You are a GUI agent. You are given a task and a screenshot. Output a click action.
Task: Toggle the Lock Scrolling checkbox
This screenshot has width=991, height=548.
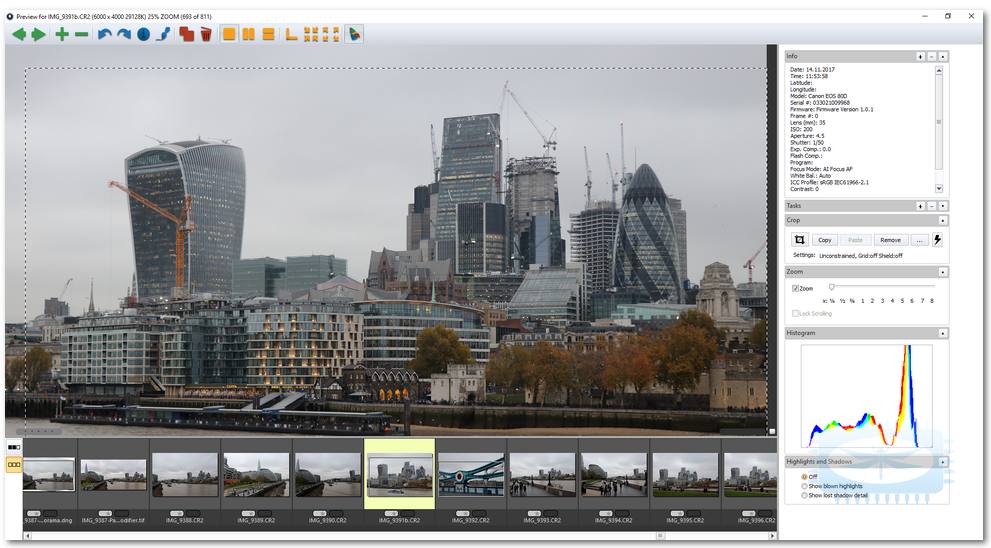(796, 314)
